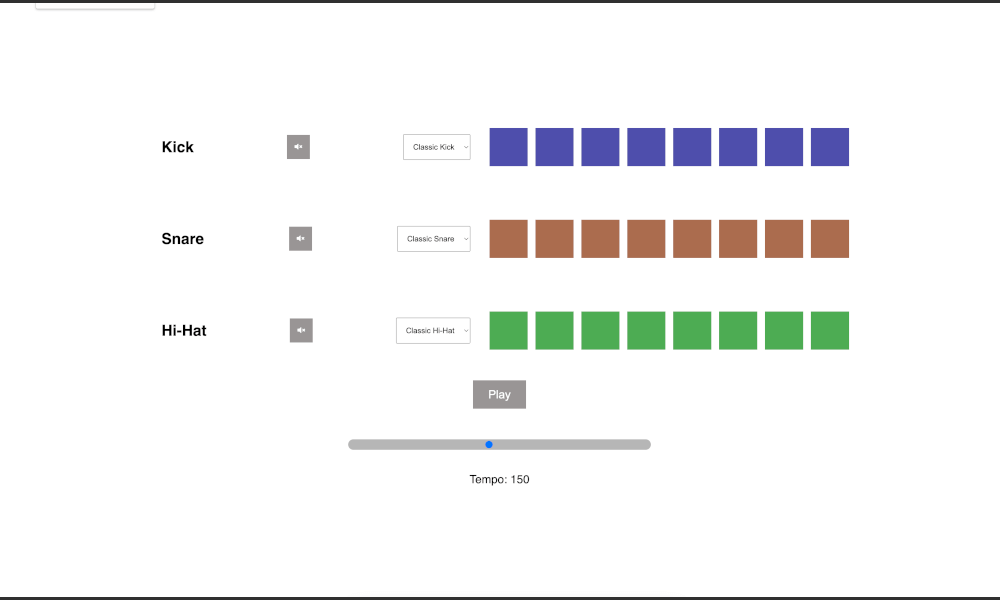This screenshot has height=600, width=1000.
Task: Open the Classic Kick sound dropdown
Action: click(437, 147)
